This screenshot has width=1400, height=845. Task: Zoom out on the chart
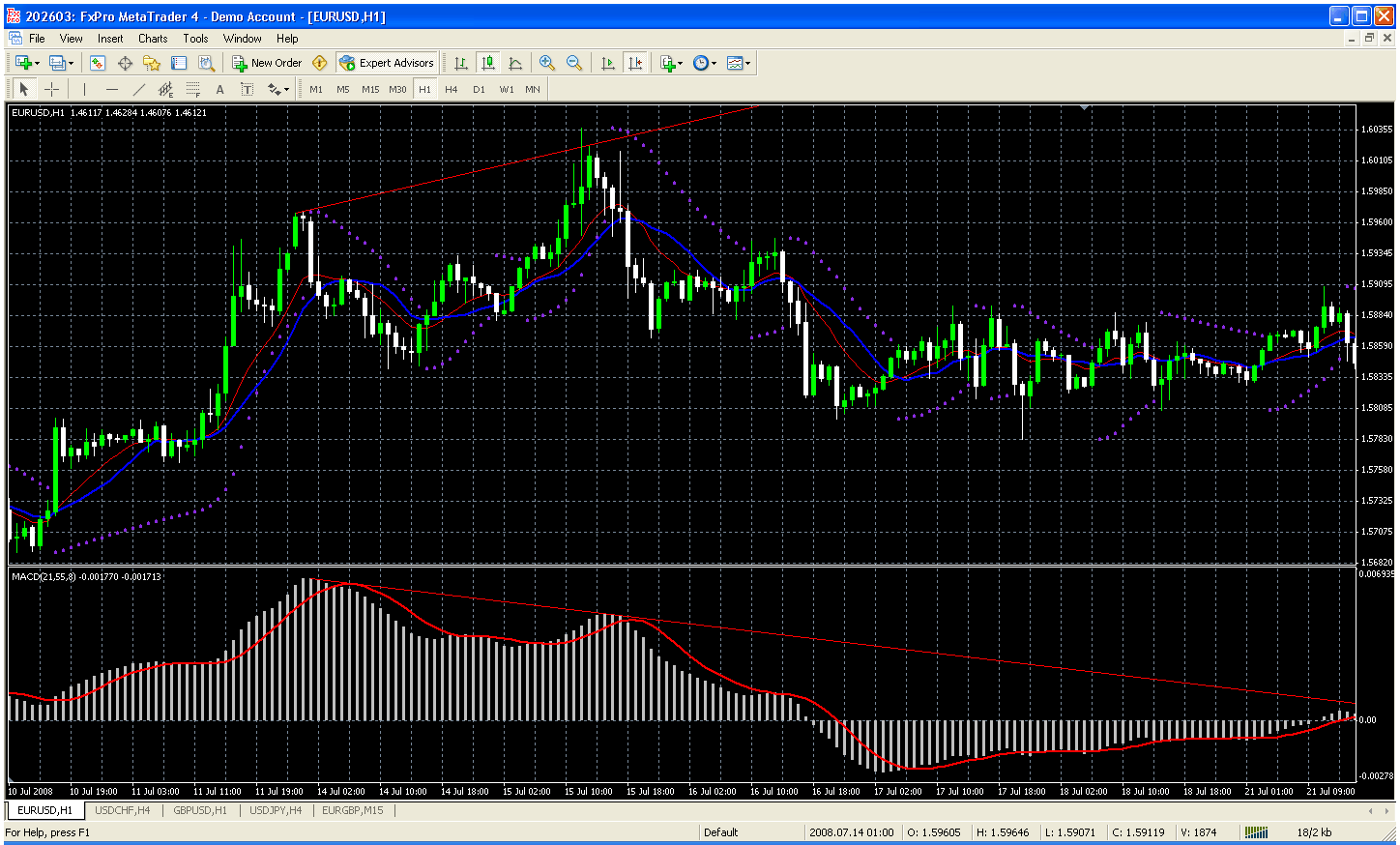pyautogui.click(x=574, y=63)
